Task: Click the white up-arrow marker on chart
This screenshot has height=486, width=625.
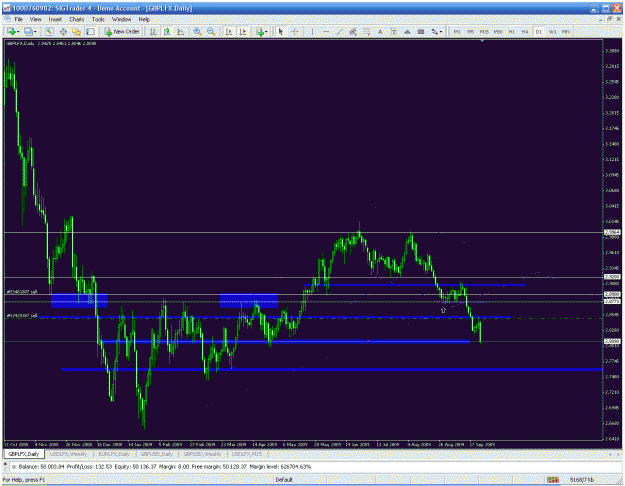Action: 443,310
